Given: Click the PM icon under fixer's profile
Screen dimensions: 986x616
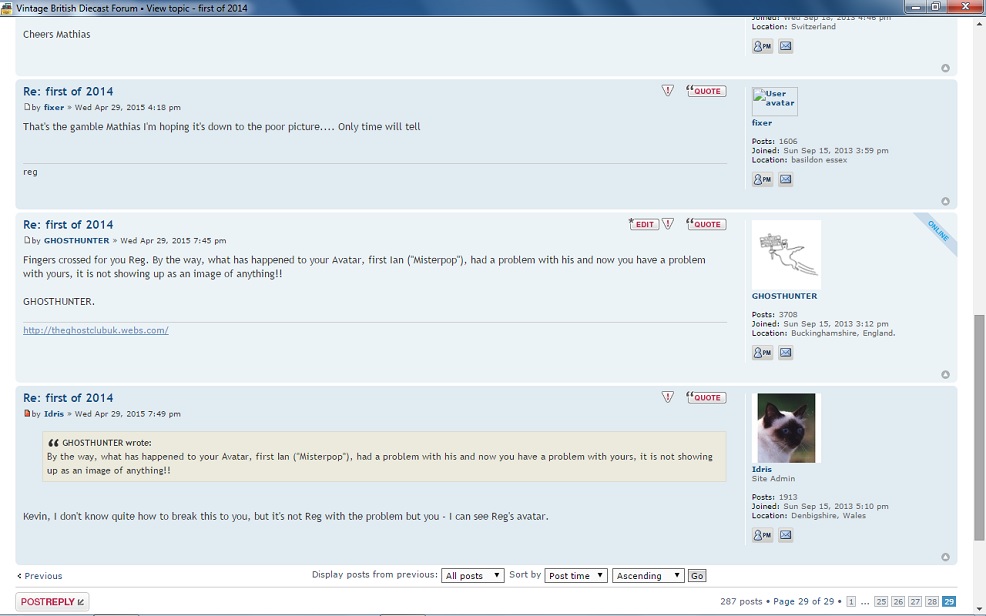Looking at the screenshot, I should [762, 180].
